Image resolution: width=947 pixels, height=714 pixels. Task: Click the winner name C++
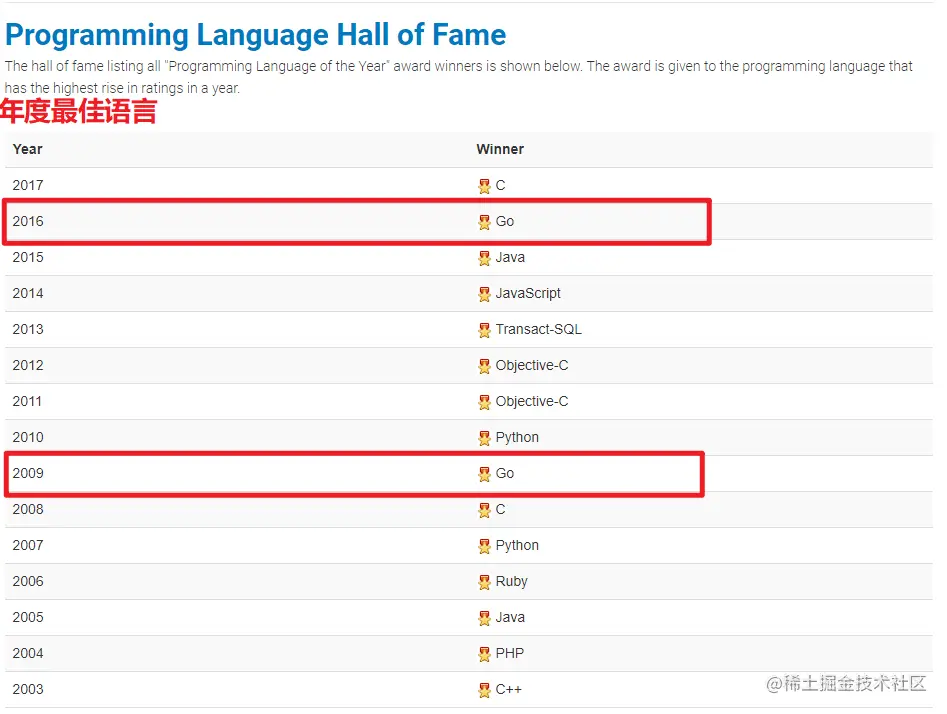point(509,689)
